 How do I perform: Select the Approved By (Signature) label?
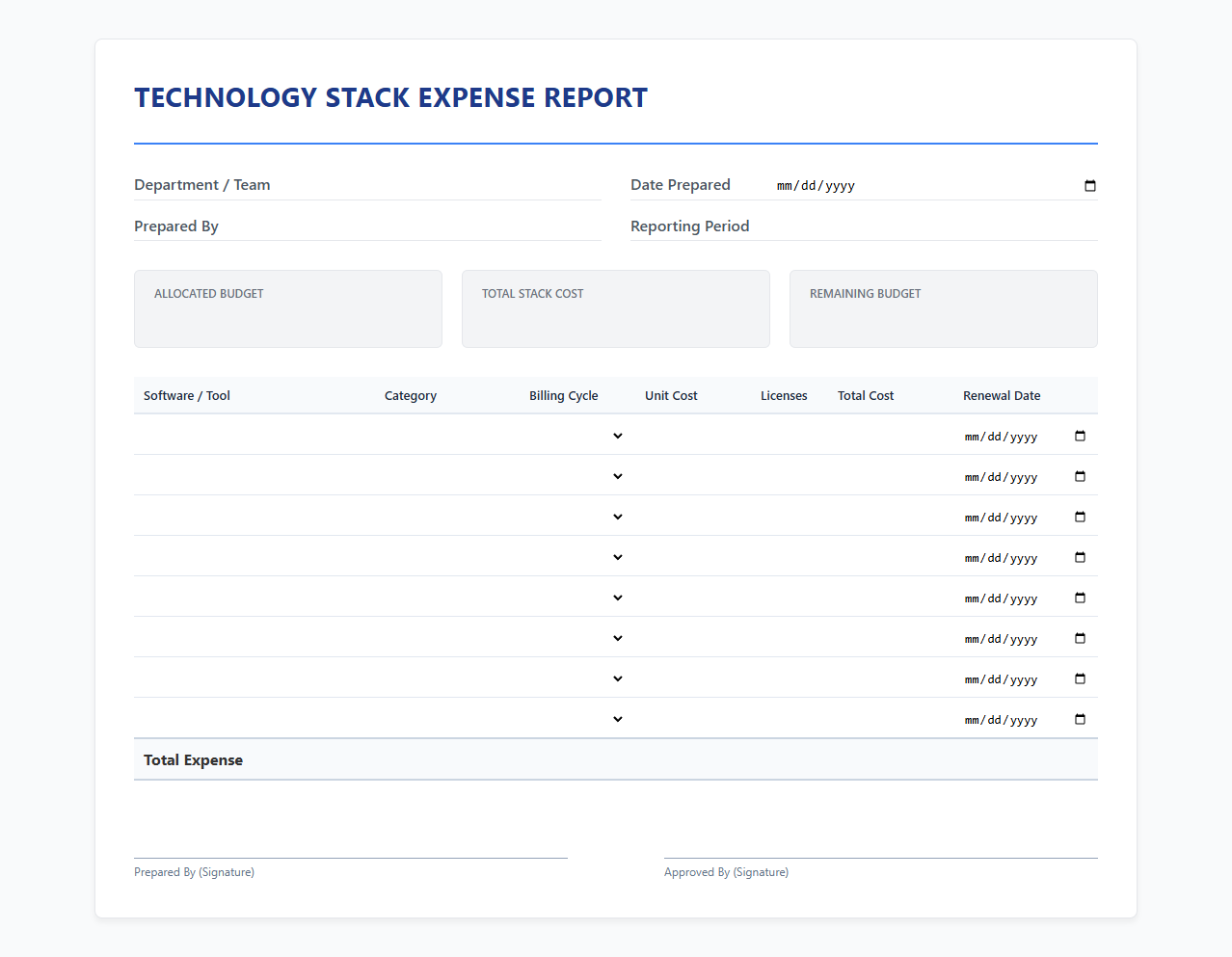click(726, 872)
